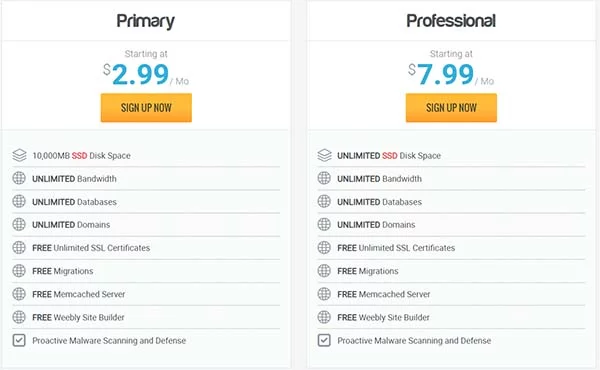Select the Professional plan heading
Screen dimensions: 600x370
click(x=451, y=21)
